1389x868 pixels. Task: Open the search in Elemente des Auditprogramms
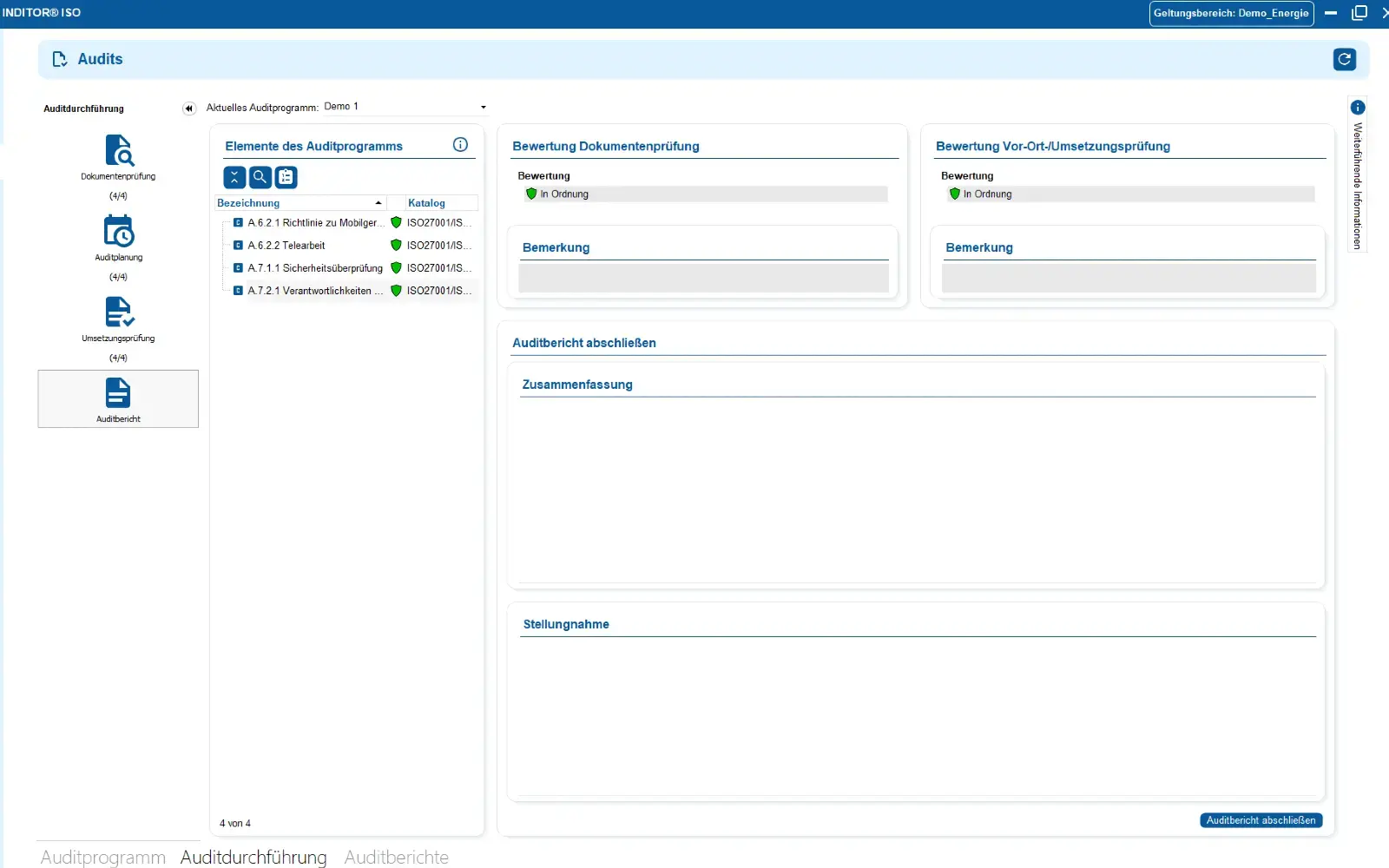click(260, 177)
